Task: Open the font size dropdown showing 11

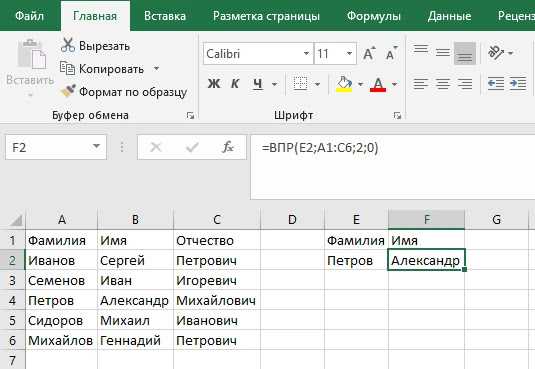Action: (x=349, y=54)
